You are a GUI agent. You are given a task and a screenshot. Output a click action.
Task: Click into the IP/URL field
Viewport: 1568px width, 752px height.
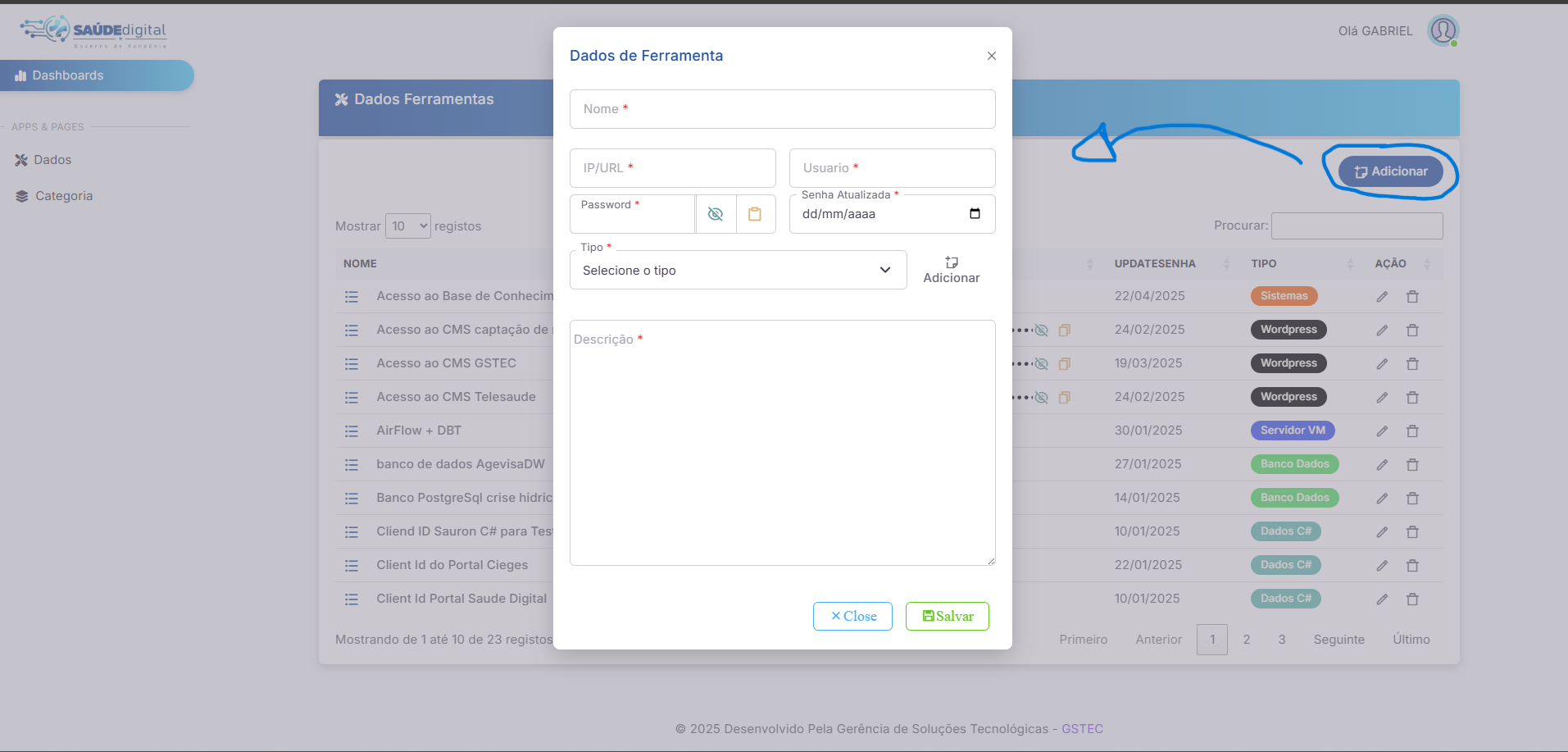coord(672,168)
